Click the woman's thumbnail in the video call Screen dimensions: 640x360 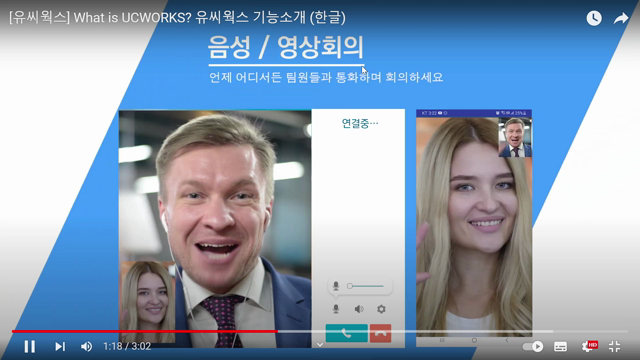point(149,302)
